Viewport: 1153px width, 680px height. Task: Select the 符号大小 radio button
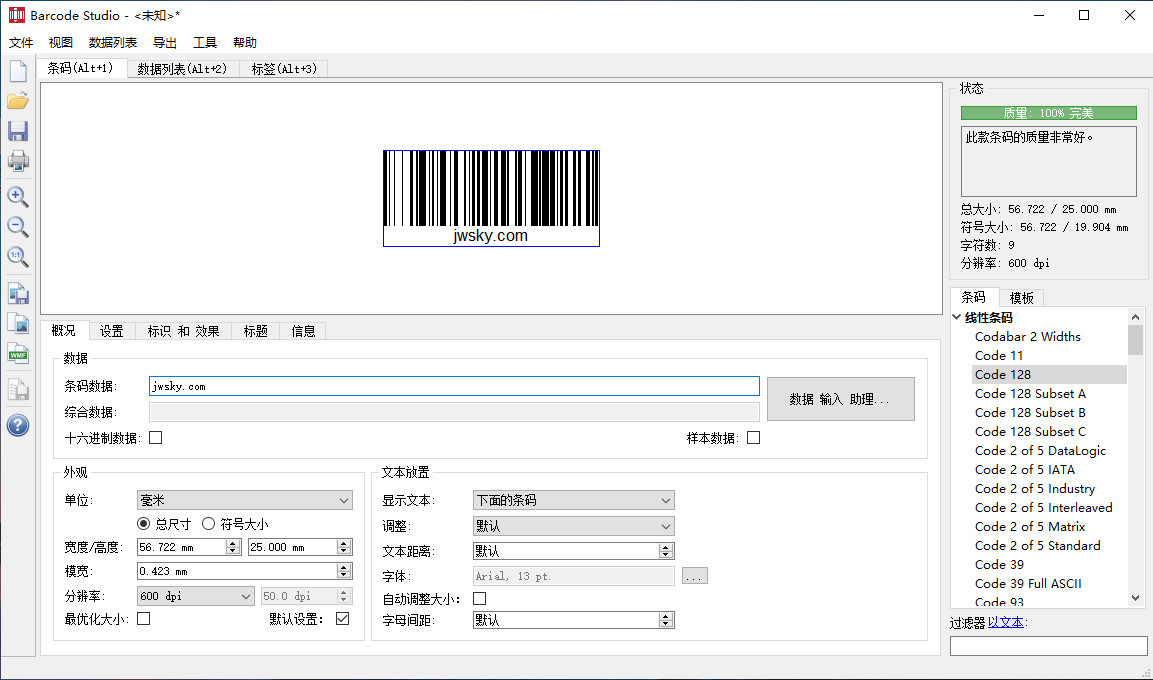(x=209, y=524)
